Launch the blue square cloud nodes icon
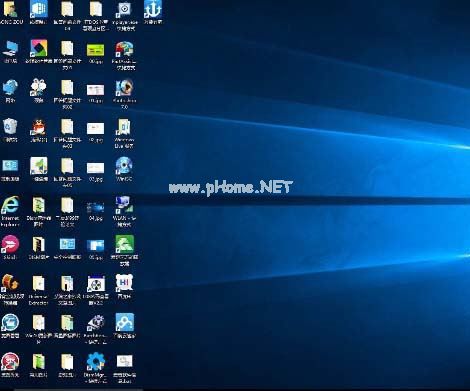This screenshot has height=391, width=470. (124, 322)
